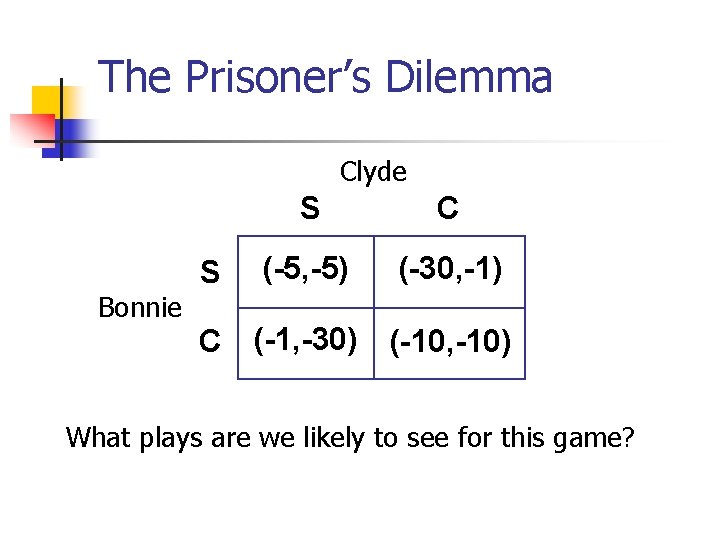Click the word Dilemma in the title
720x540 pixels.
pyautogui.click(x=469, y=76)
